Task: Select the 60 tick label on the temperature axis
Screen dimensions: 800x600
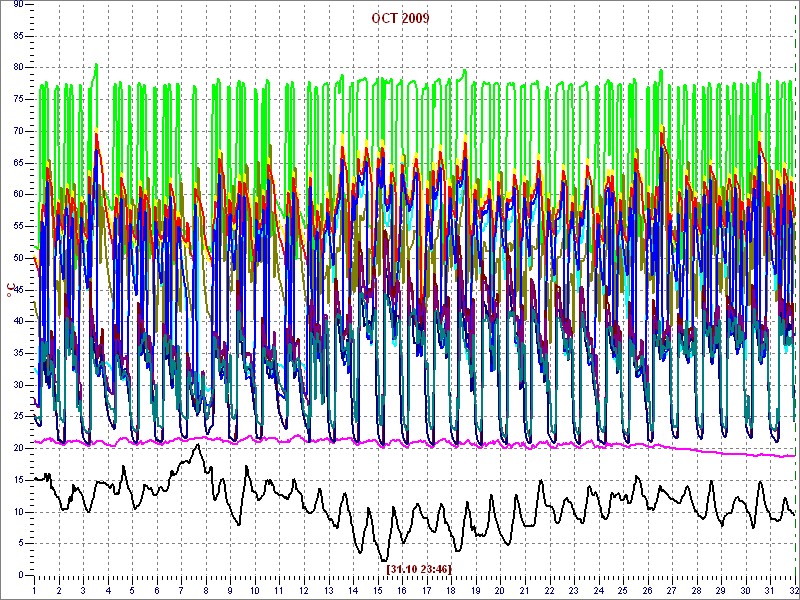Action: coord(17,194)
